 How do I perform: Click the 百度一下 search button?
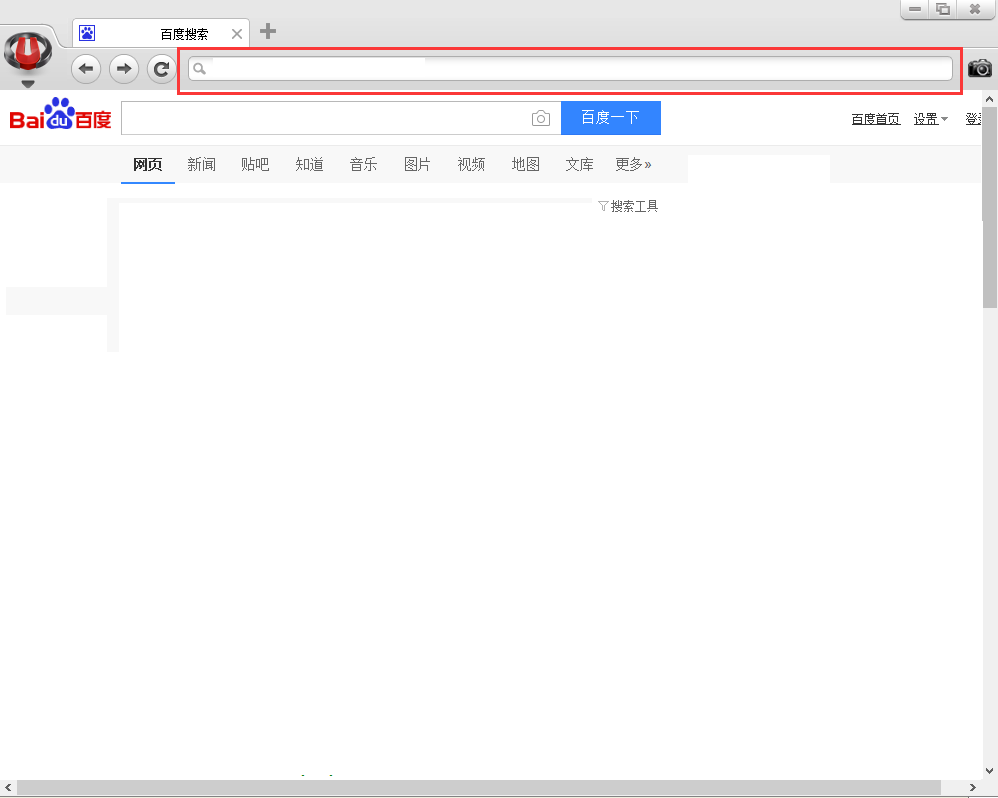(611, 118)
